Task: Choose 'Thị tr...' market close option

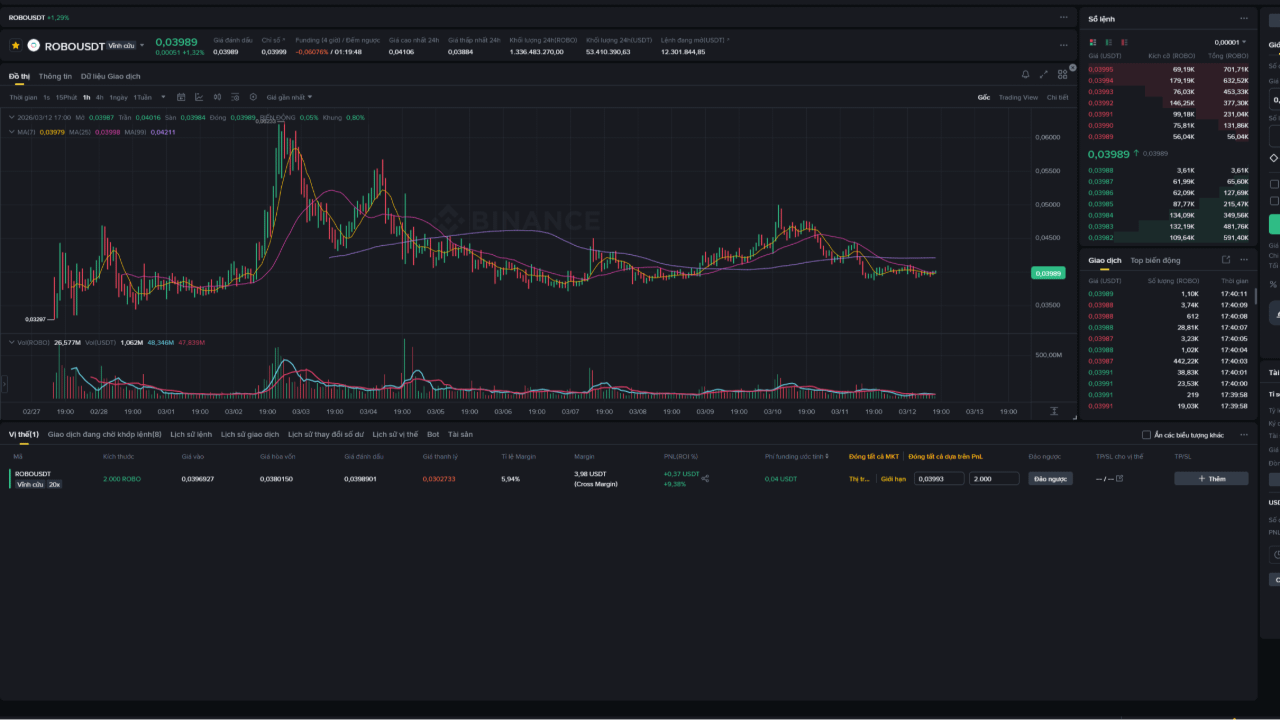Action: (x=860, y=479)
